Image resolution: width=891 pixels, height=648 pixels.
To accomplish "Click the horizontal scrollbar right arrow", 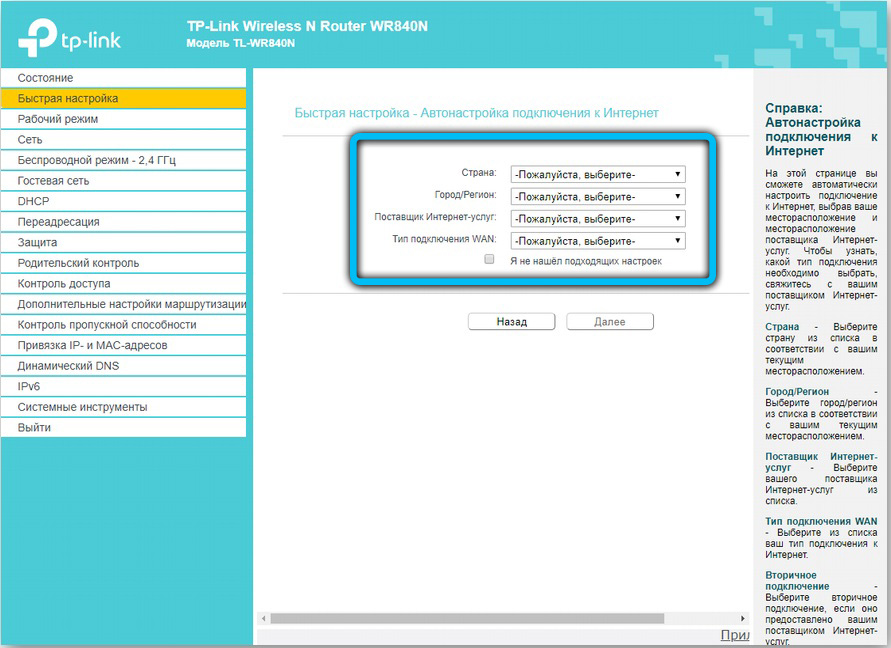I will 742,619.
